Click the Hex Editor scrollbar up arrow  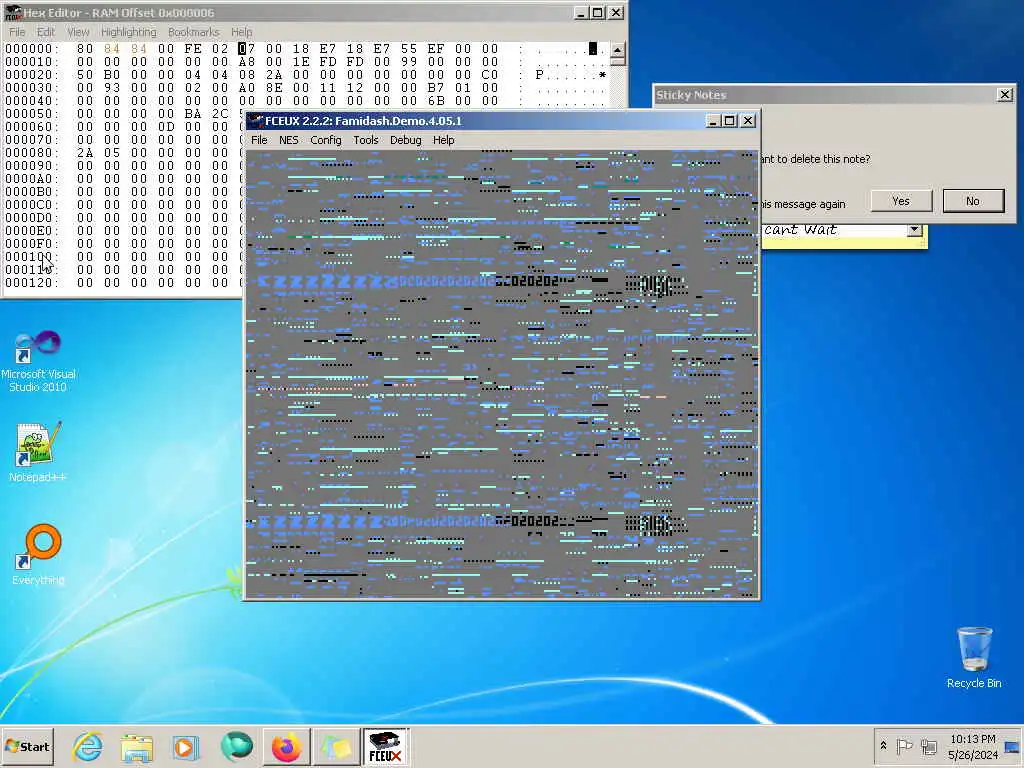pos(616,50)
